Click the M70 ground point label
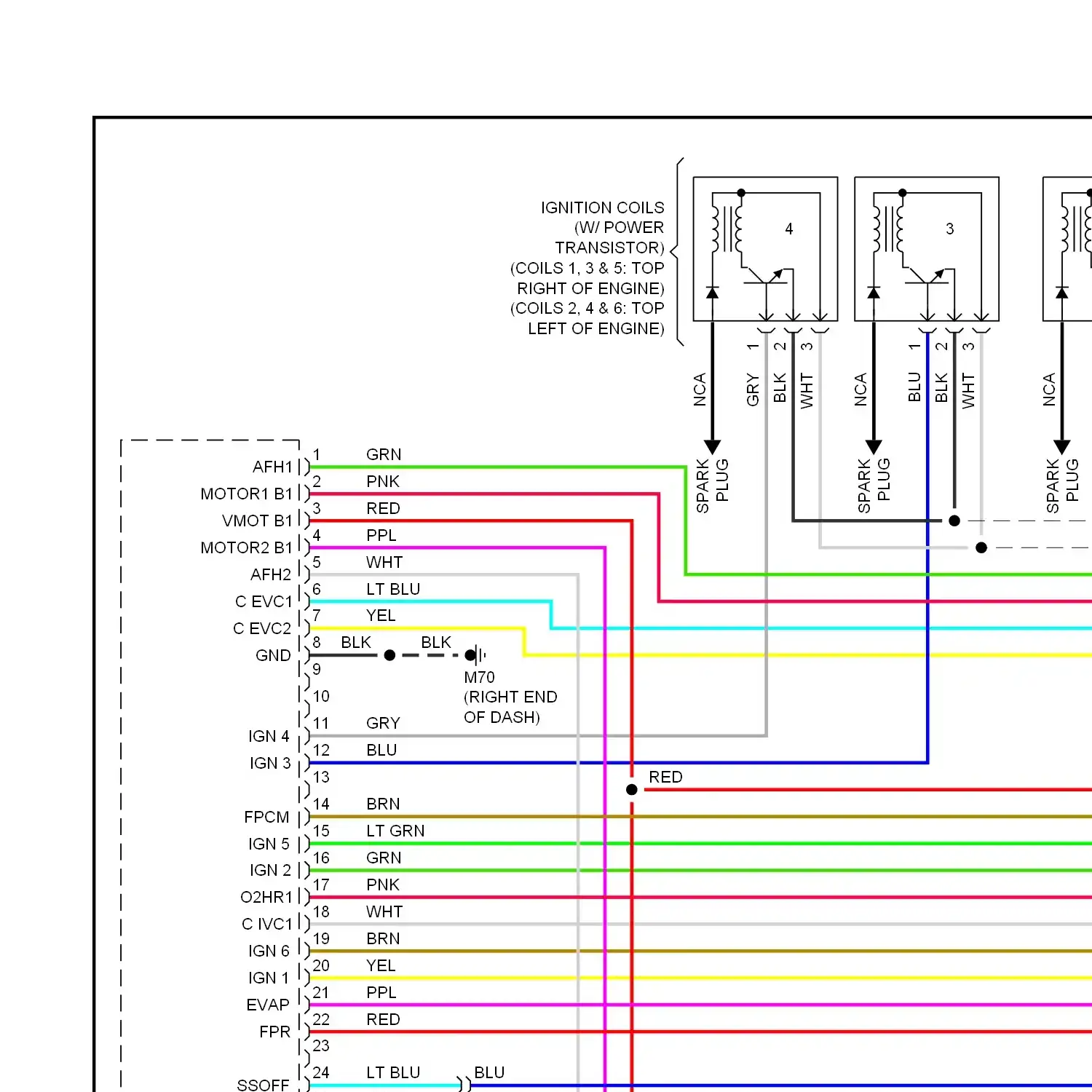1092x1092 pixels. (x=479, y=677)
